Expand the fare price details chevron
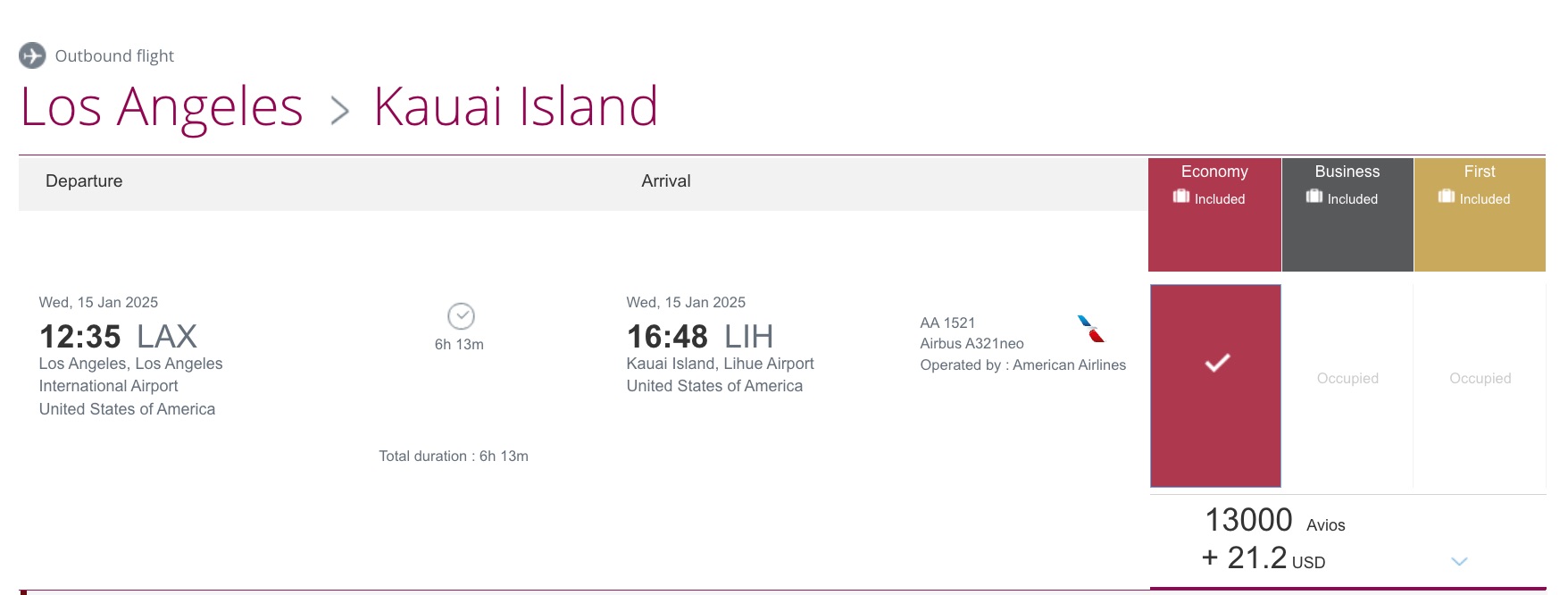The width and height of the screenshot is (1568, 595). tap(1460, 561)
